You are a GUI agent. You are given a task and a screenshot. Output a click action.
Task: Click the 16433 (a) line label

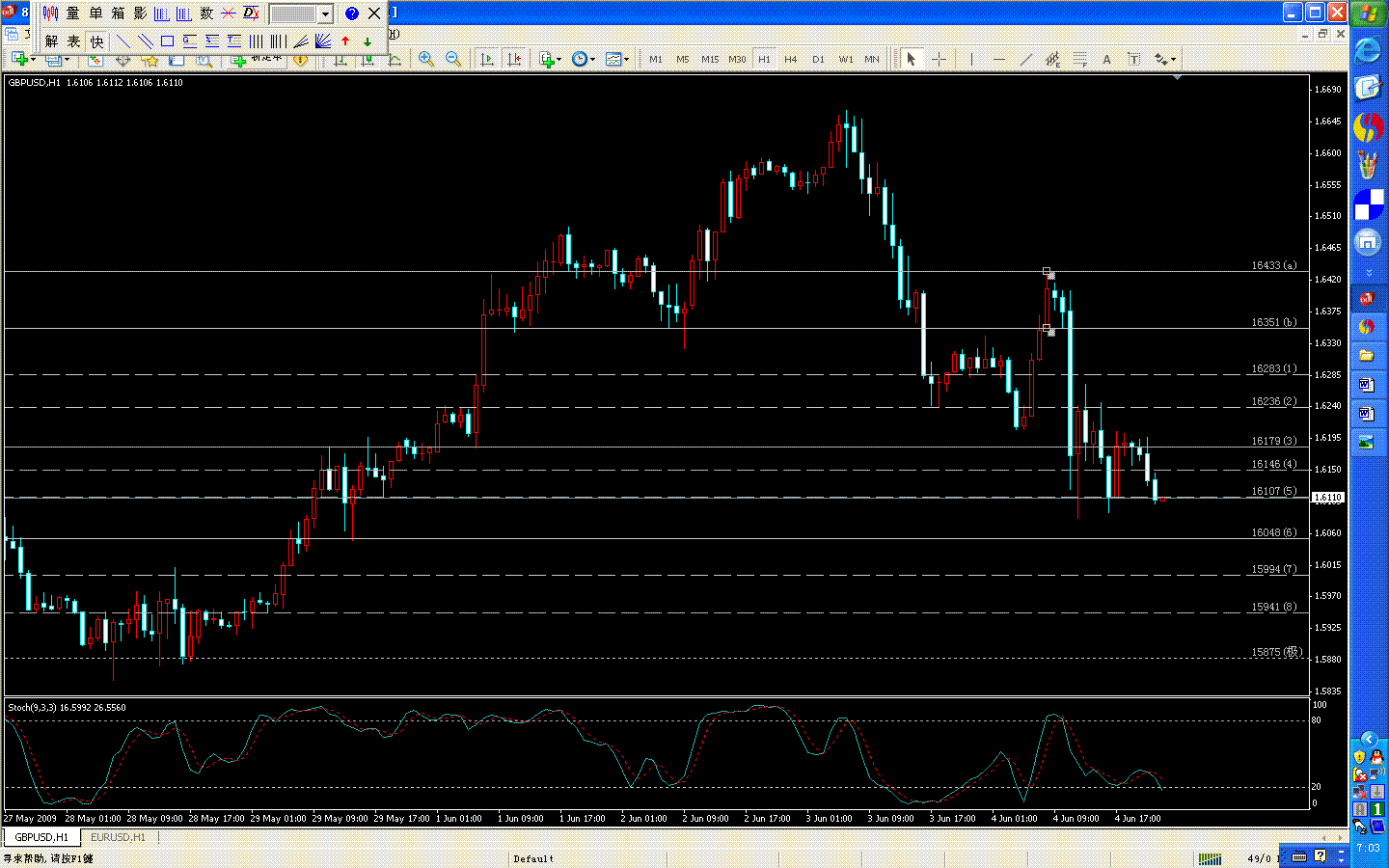coord(1274,265)
